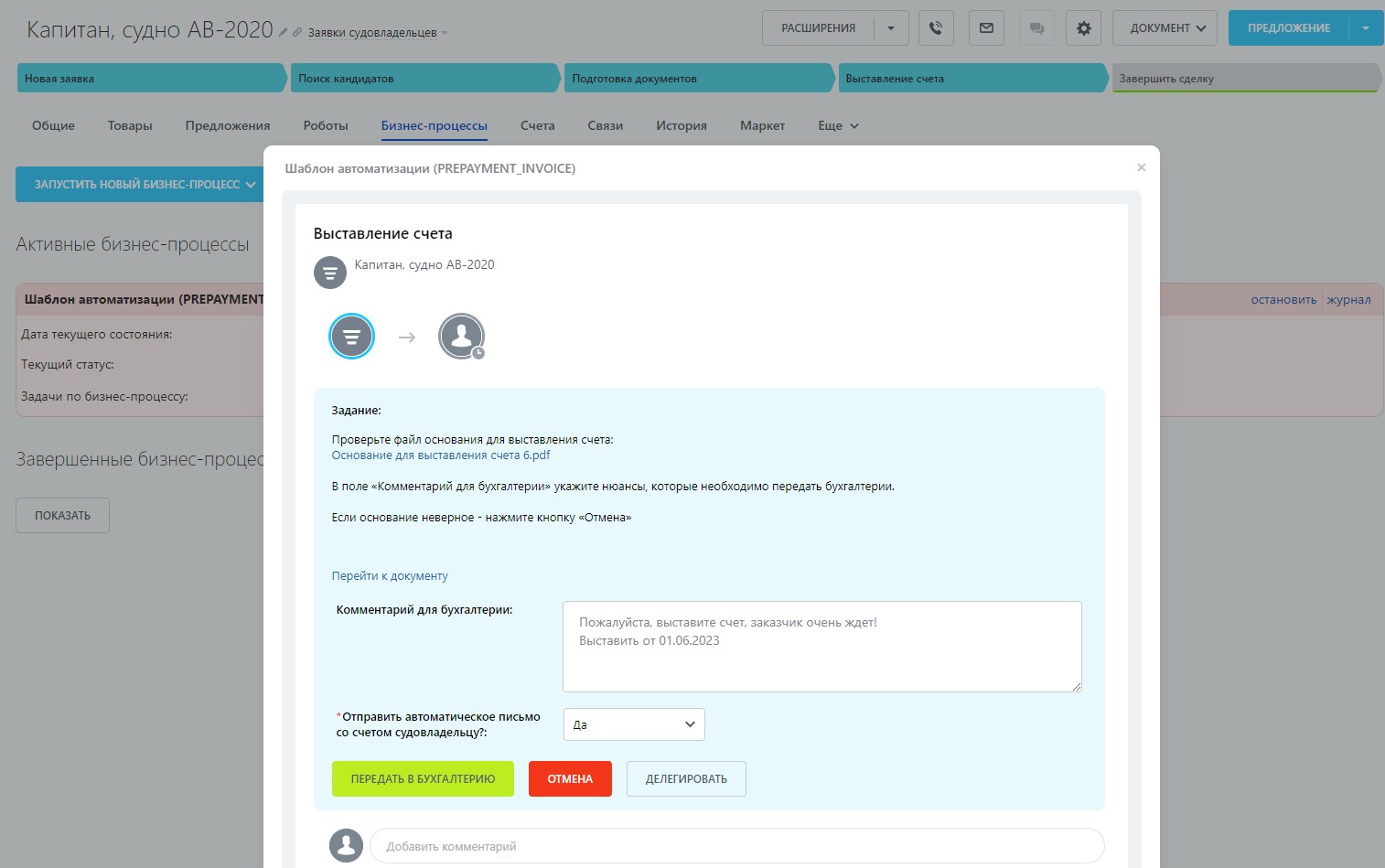
Task: Open the phone call icon button
Action: pyautogui.click(x=936, y=28)
